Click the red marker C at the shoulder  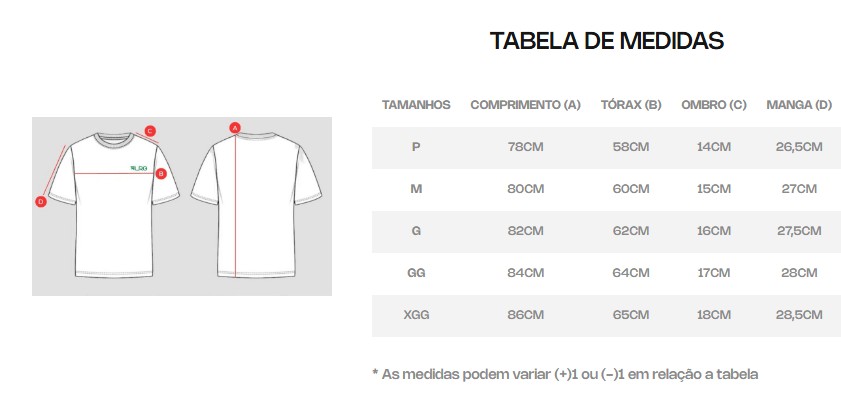point(150,130)
